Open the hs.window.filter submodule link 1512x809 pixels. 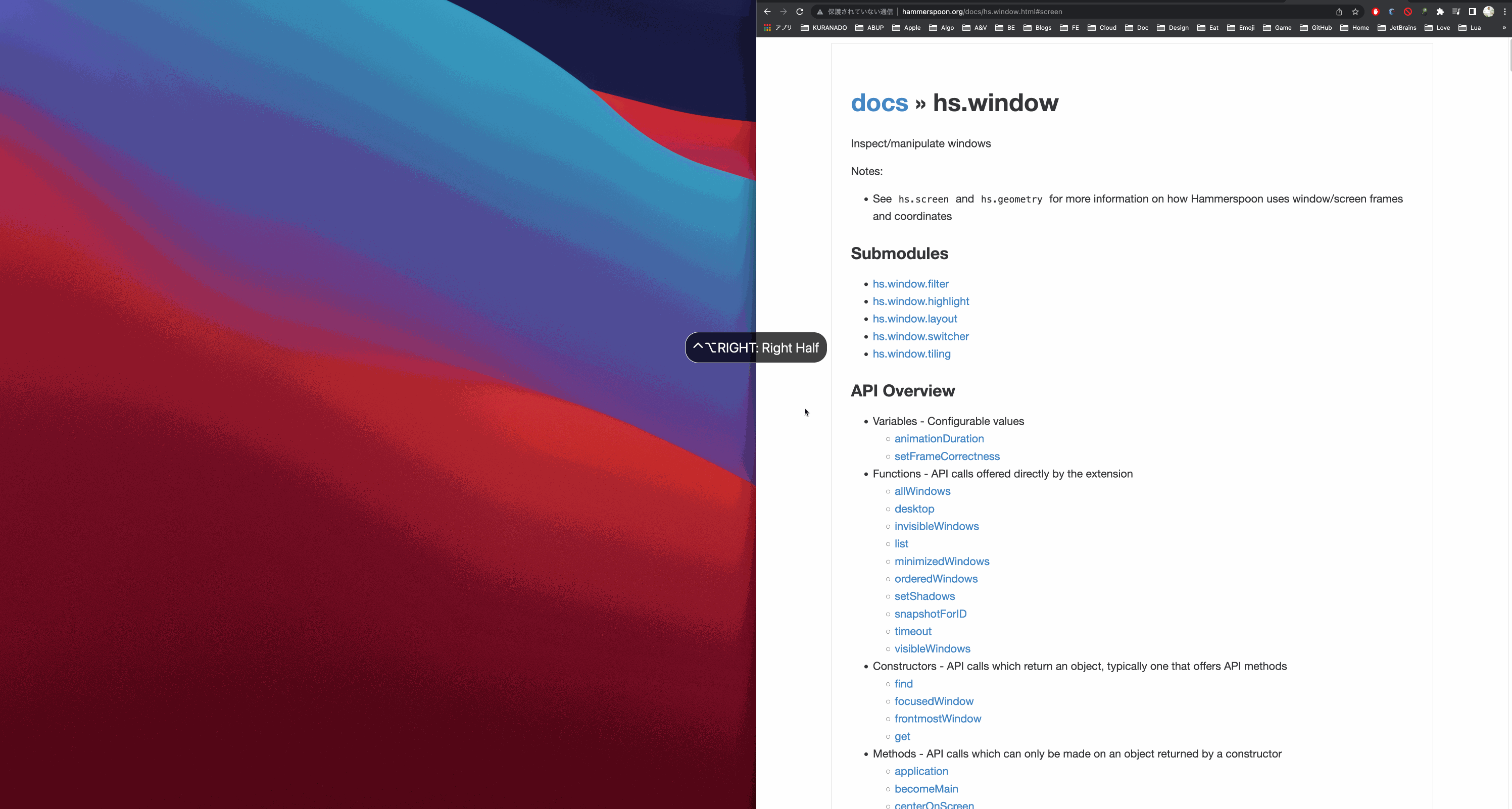pyautogui.click(x=910, y=284)
